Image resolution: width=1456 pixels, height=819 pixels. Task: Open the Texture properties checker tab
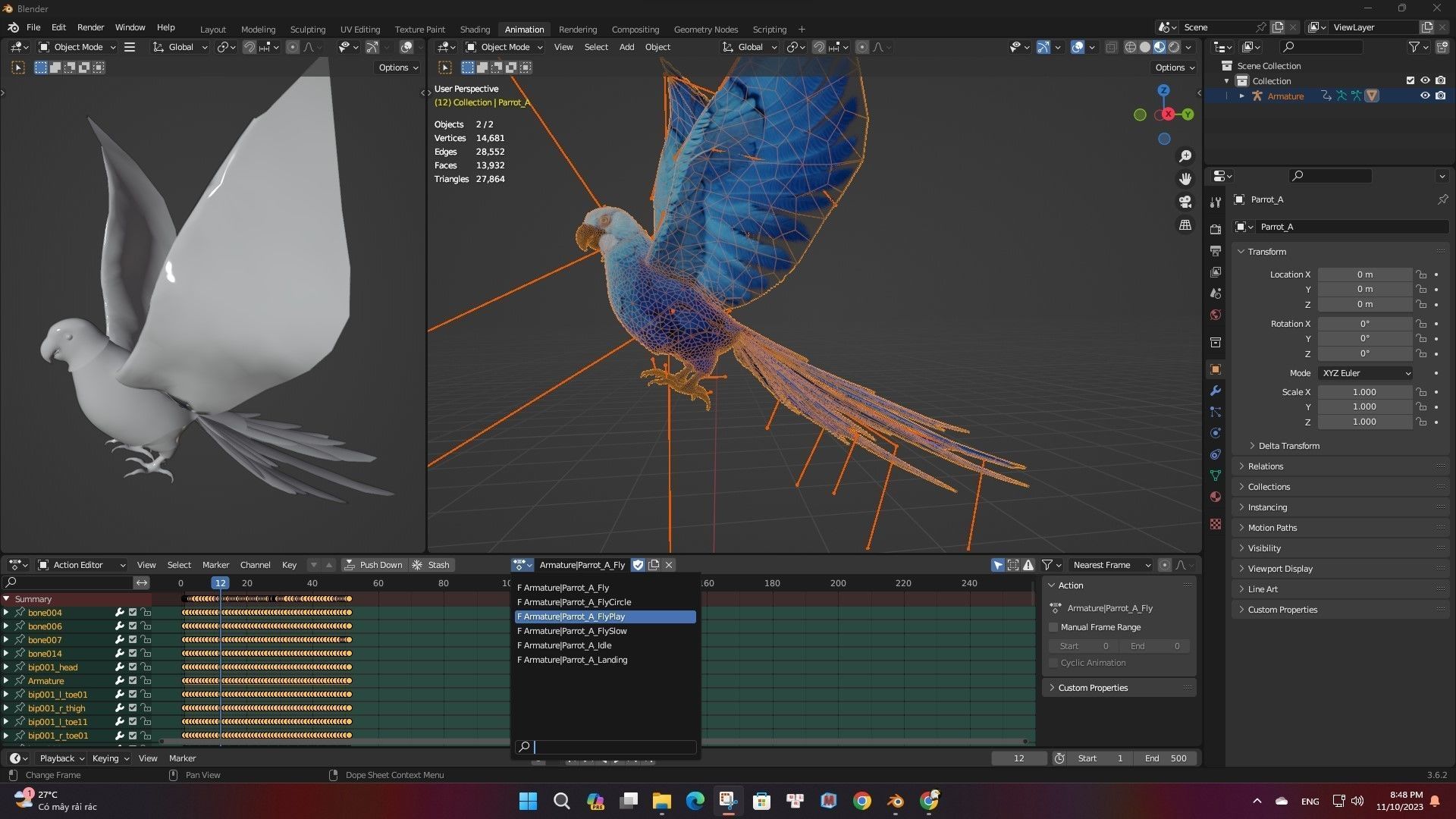coord(1216,524)
